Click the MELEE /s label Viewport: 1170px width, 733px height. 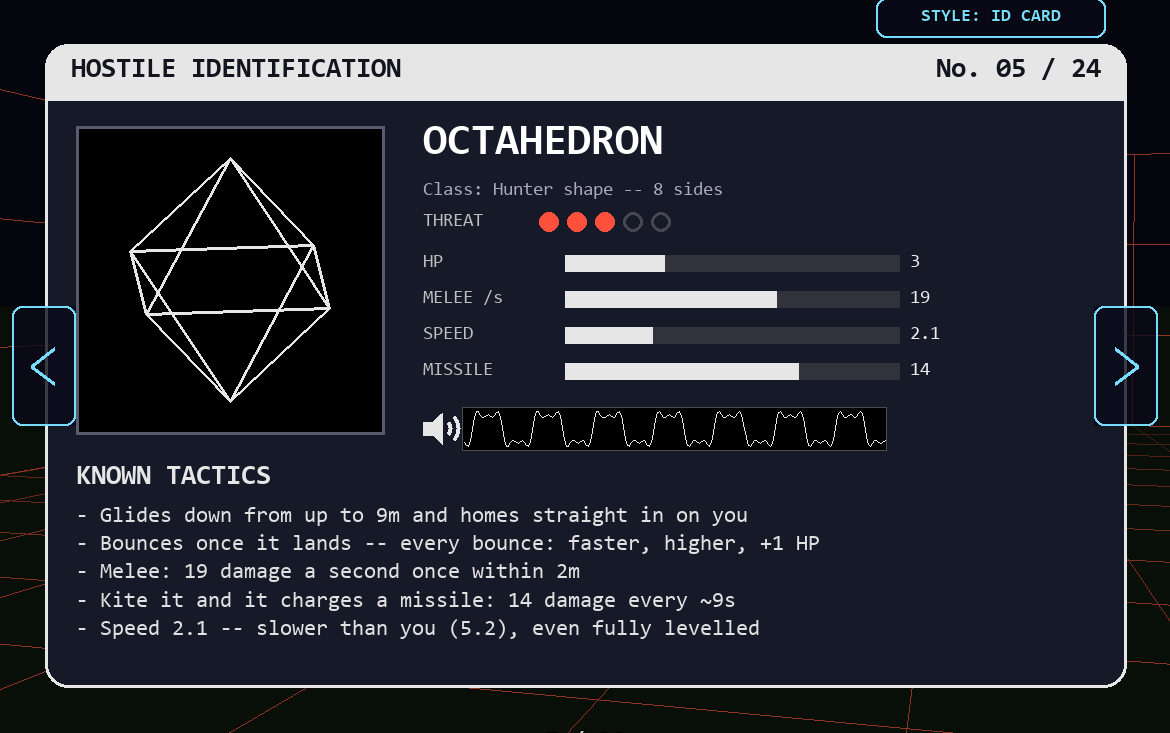pos(463,297)
